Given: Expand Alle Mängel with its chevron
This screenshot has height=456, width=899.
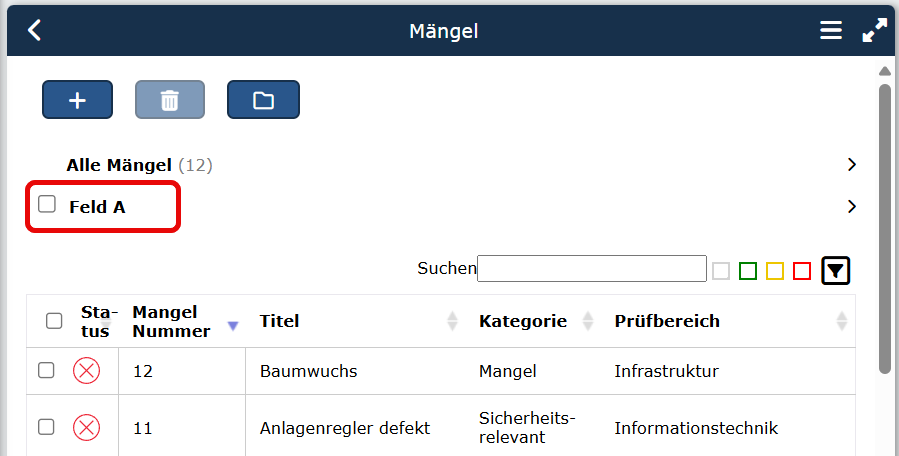Looking at the screenshot, I should coord(851,165).
